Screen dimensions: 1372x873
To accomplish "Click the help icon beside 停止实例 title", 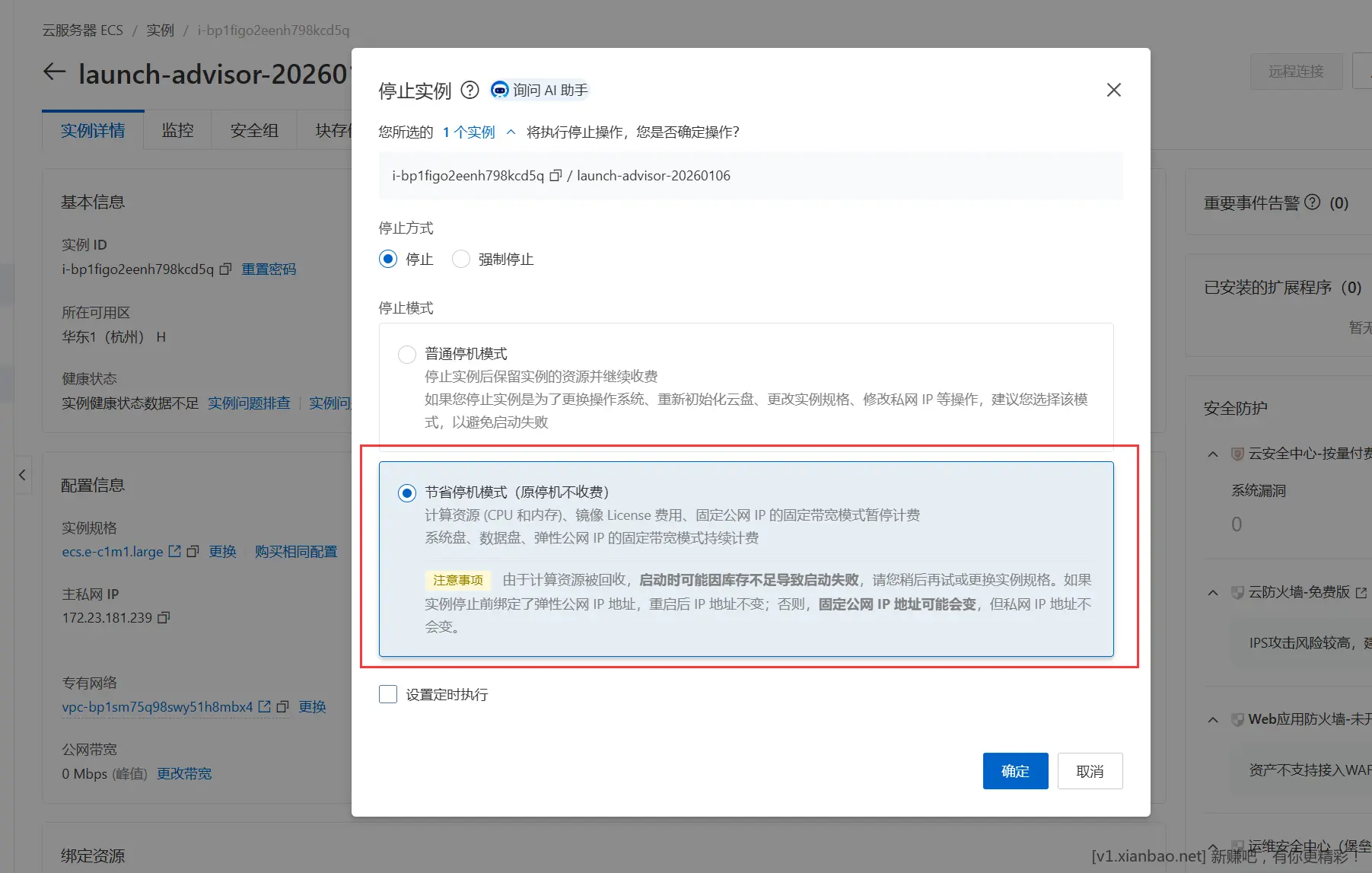I will [470, 90].
